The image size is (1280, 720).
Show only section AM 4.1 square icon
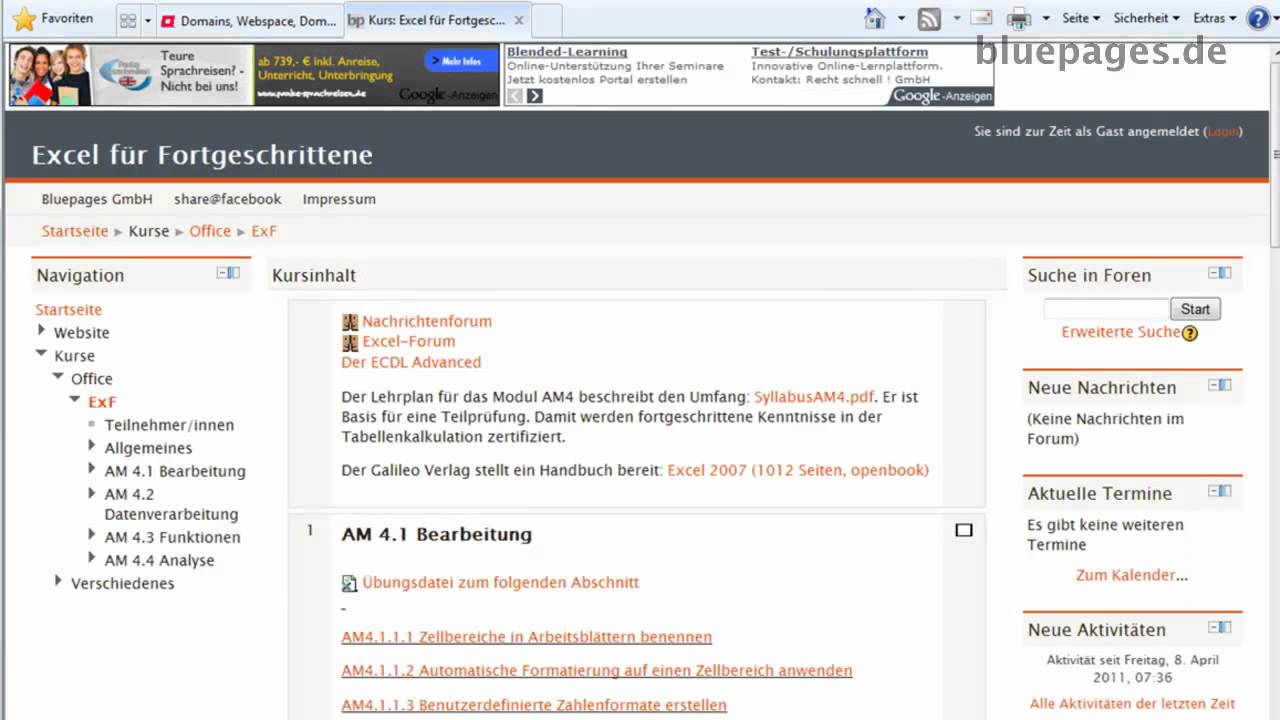[964, 530]
